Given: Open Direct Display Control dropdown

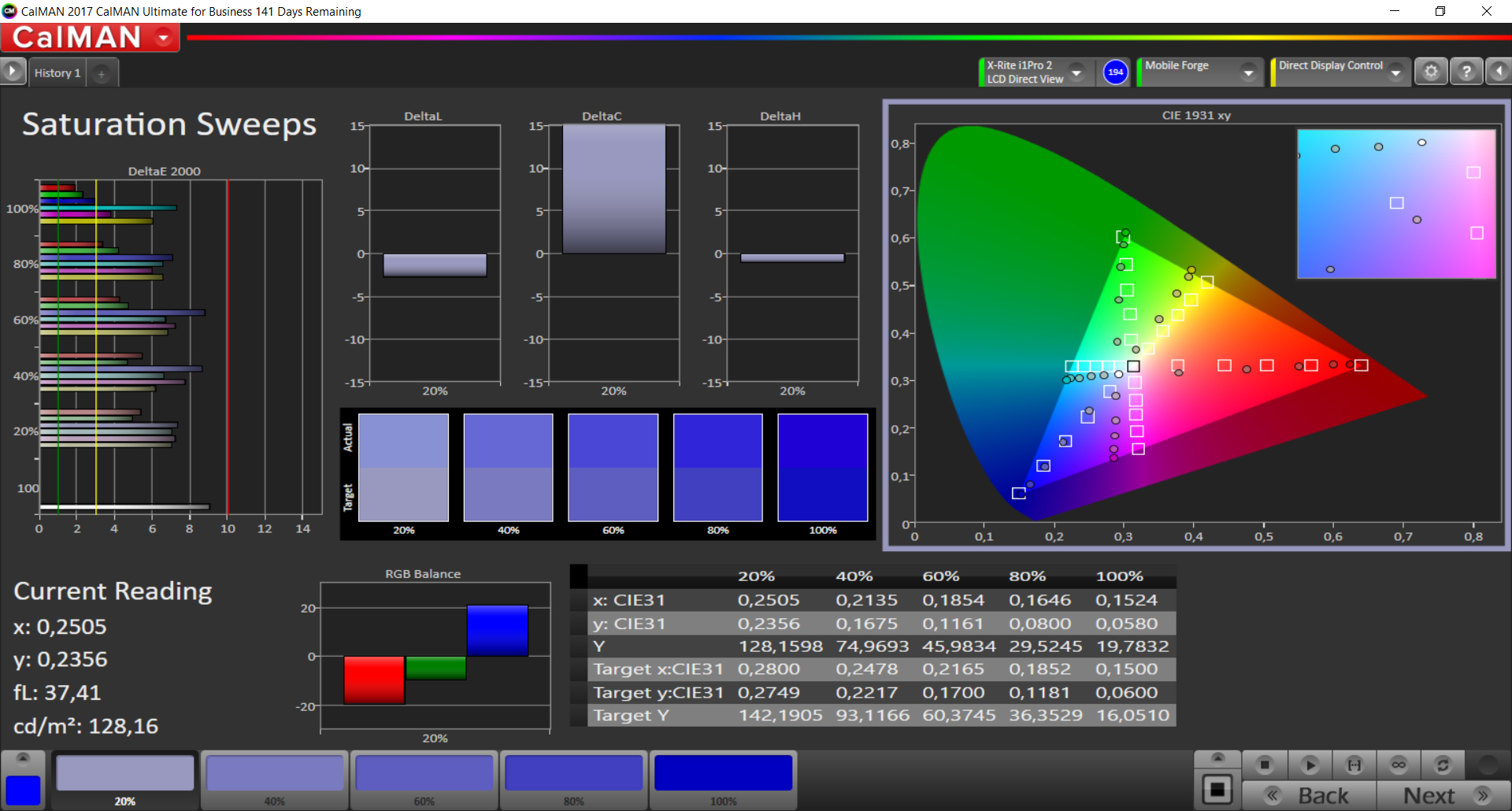Looking at the screenshot, I should pyautogui.click(x=1396, y=72).
